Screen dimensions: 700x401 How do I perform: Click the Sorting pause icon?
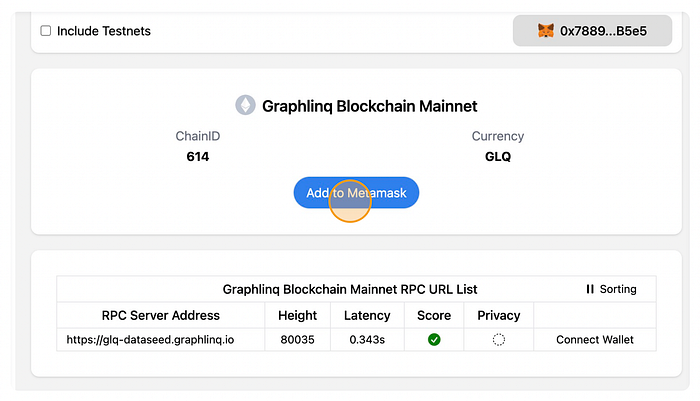pos(590,289)
